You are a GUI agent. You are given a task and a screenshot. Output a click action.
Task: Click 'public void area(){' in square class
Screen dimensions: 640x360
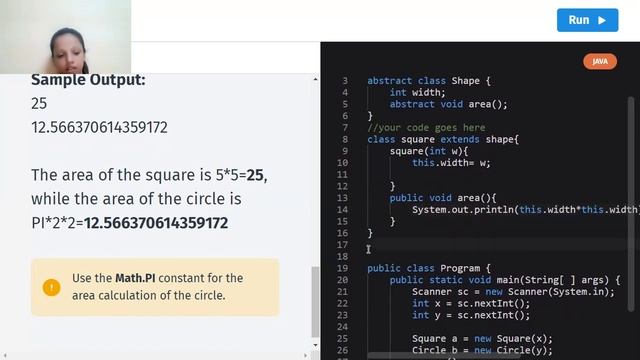(443, 198)
